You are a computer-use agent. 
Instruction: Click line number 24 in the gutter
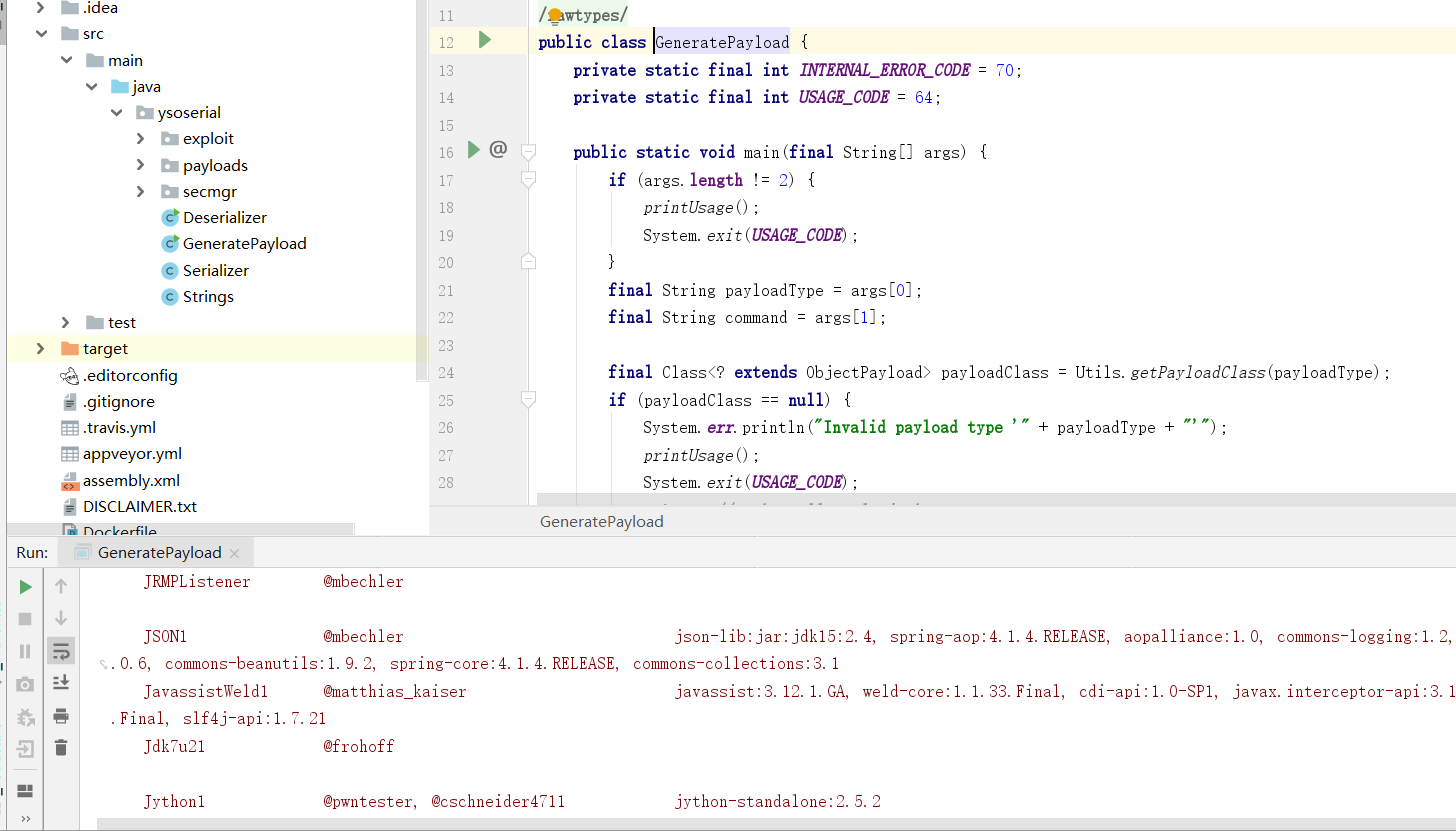point(446,373)
